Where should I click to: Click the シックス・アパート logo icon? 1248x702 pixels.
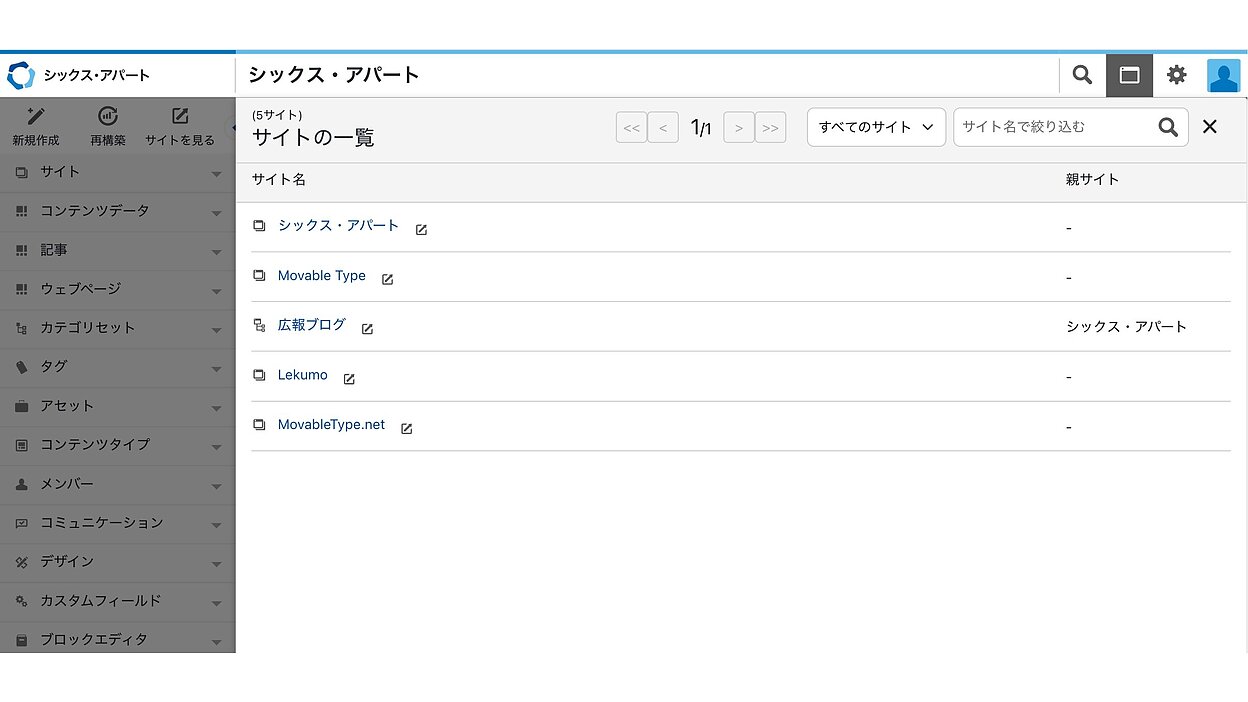[20, 75]
